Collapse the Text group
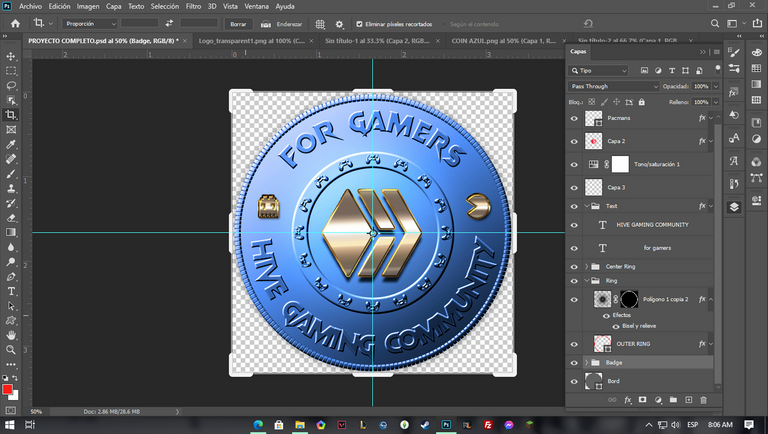768x434 pixels. point(586,206)
